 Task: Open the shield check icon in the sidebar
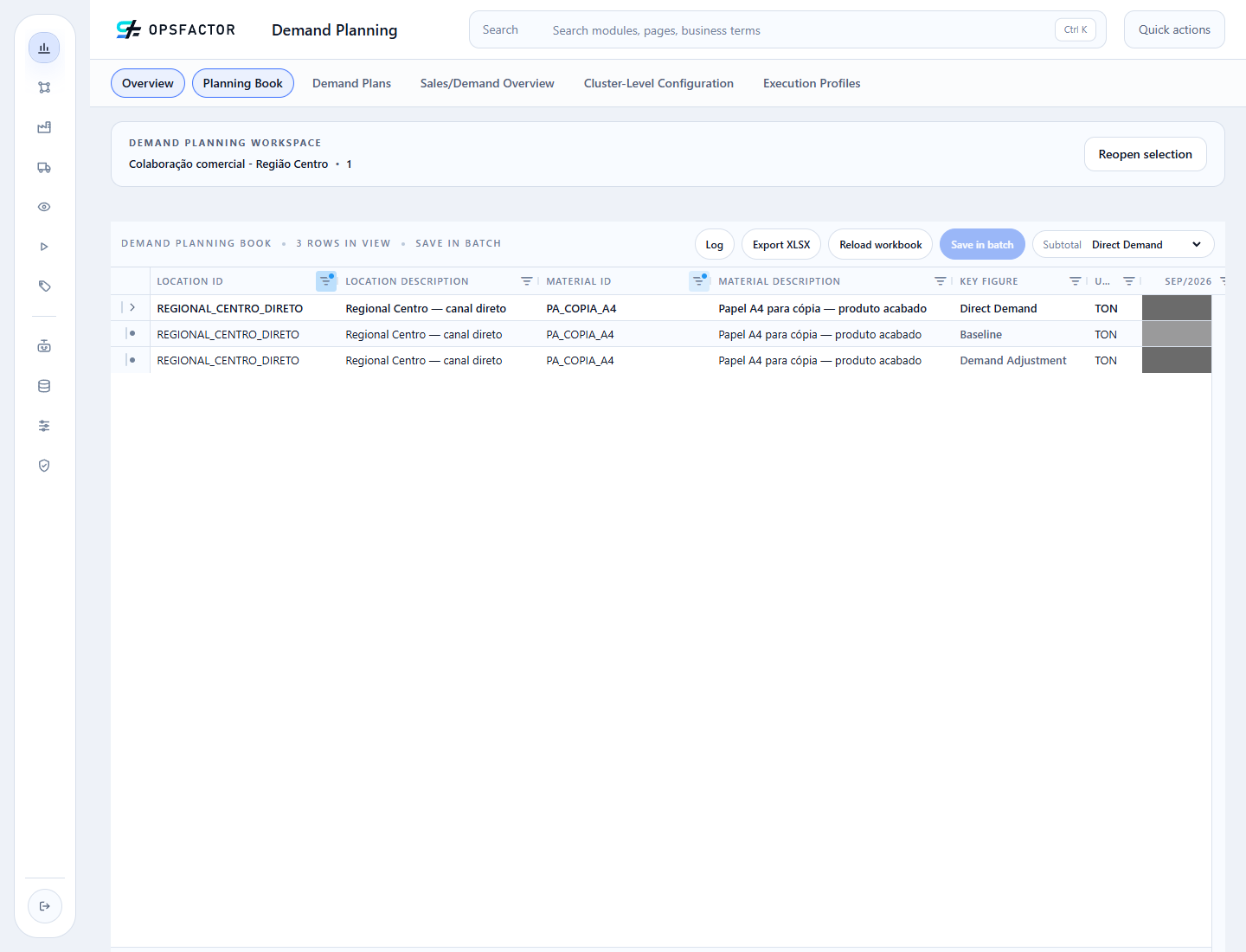pyautogui.click(x=44, y=466)
